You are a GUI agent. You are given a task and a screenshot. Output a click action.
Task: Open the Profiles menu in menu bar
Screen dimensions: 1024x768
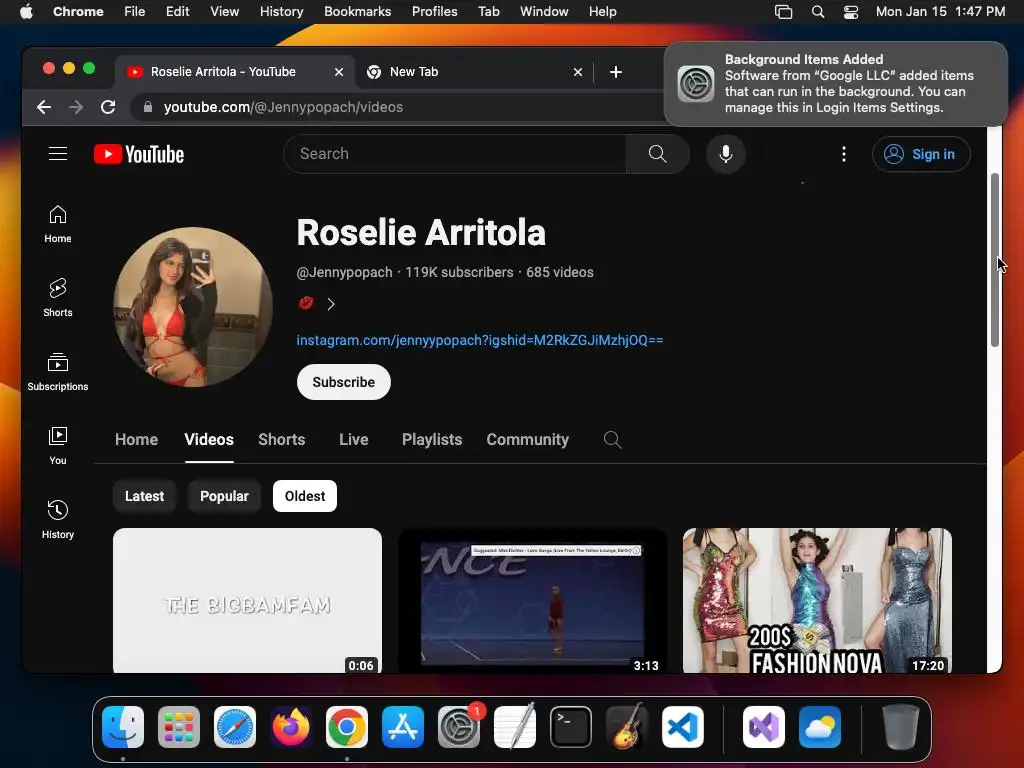pos(434,11)
